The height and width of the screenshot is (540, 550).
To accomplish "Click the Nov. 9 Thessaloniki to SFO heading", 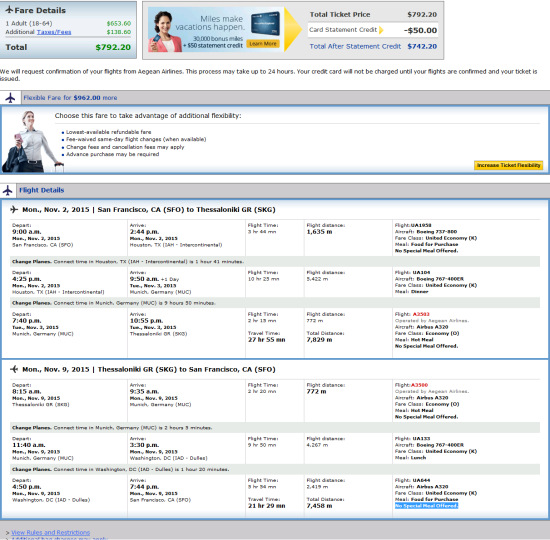I will click(149, 369).
